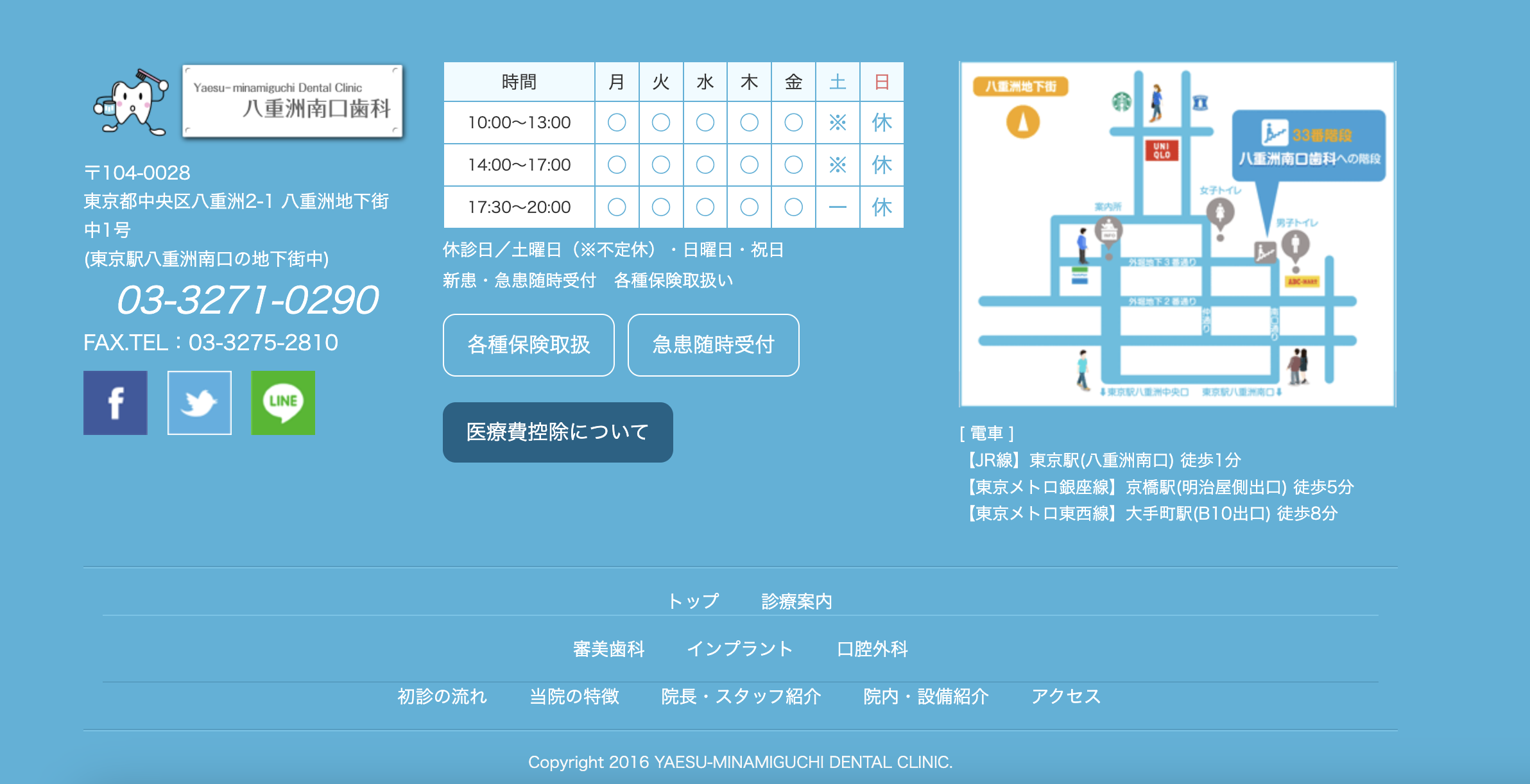This screenshot has height=784, width=1530.
Task: Open the 医療費控除について button
Action: coord(558,432)
